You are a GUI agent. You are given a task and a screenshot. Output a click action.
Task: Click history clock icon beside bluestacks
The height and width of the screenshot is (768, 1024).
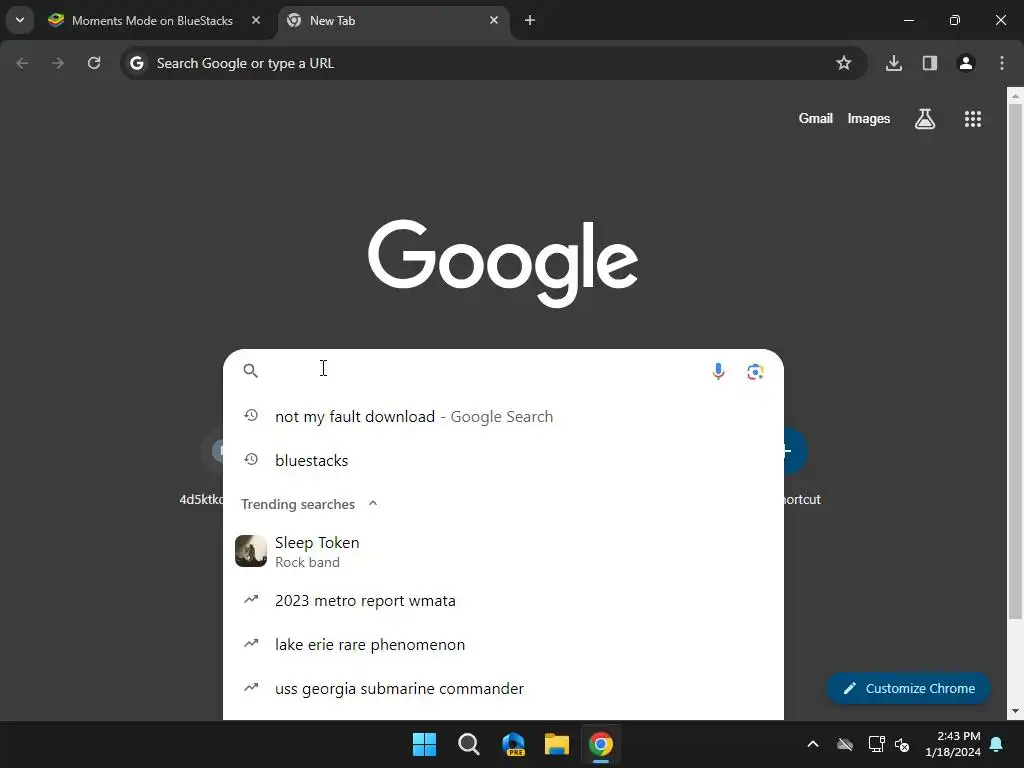tap(251, 460)
